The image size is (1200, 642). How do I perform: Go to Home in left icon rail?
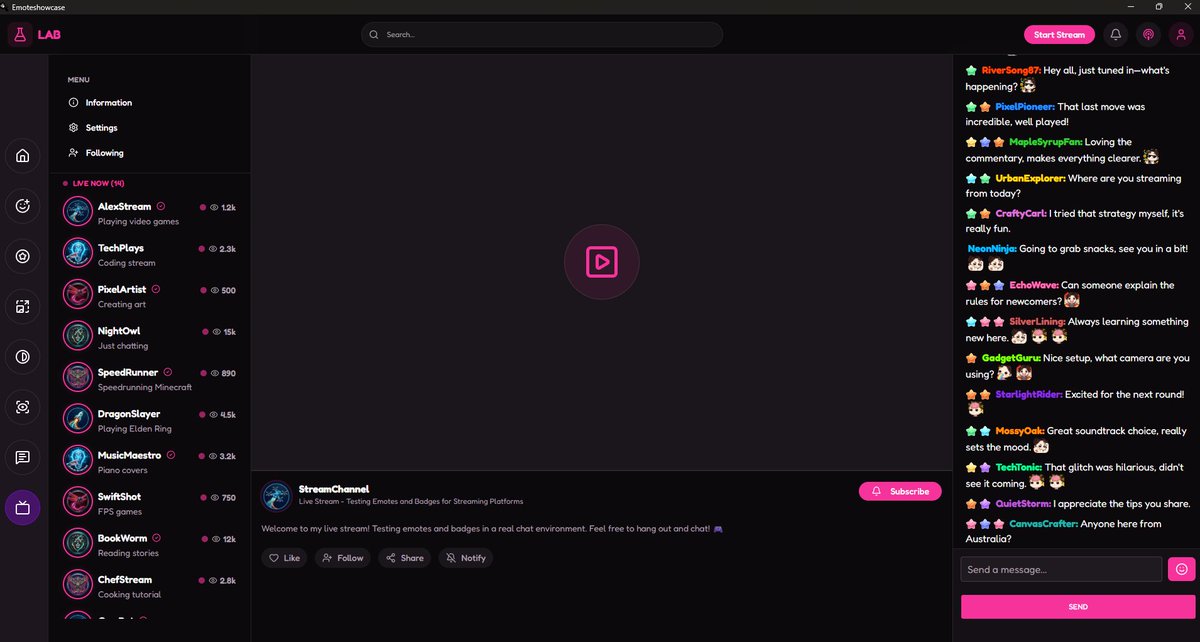point(23,155)
